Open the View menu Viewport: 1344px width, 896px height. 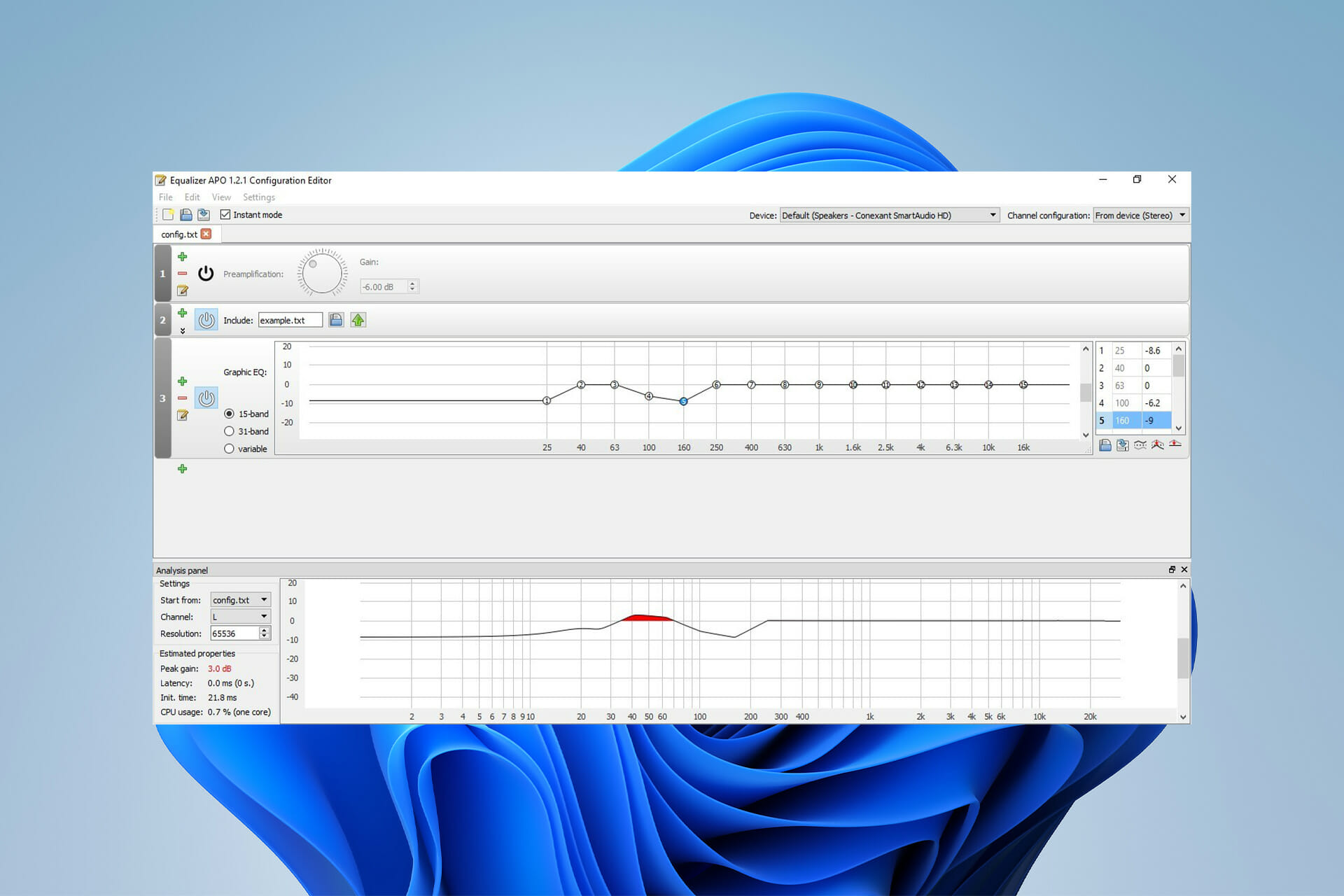[x=221, y=197]
